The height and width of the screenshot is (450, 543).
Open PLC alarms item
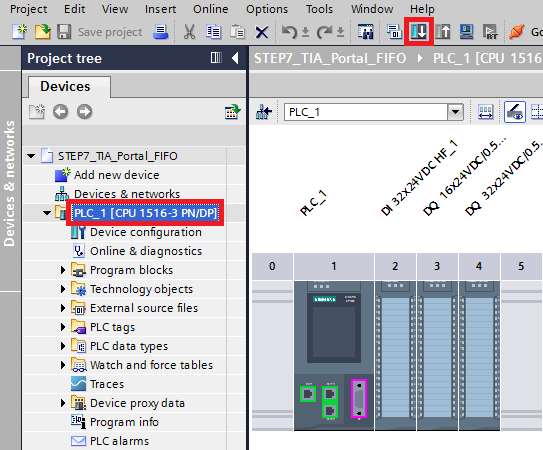pos(119,441)
